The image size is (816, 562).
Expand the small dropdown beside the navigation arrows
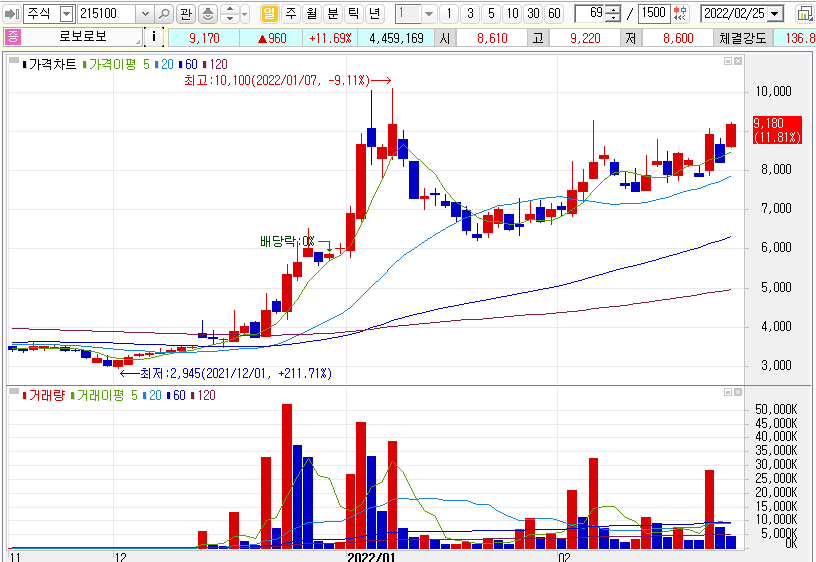(245, 14)
